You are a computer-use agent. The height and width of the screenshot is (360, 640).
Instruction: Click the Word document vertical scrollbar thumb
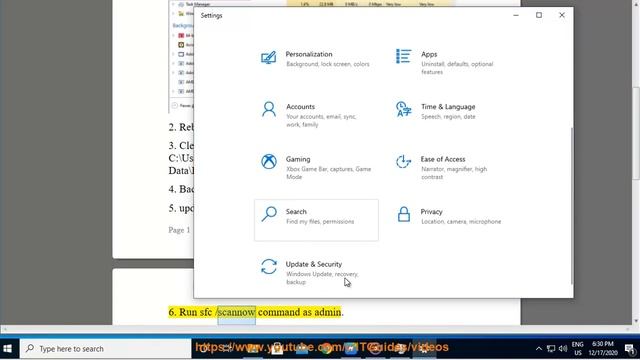[x=636, y=133]
